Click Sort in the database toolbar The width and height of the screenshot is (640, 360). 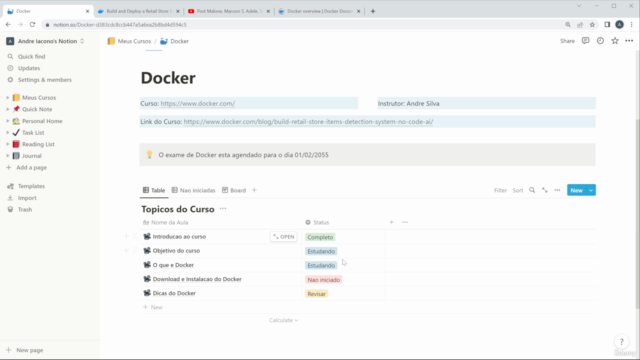[518, 190]
